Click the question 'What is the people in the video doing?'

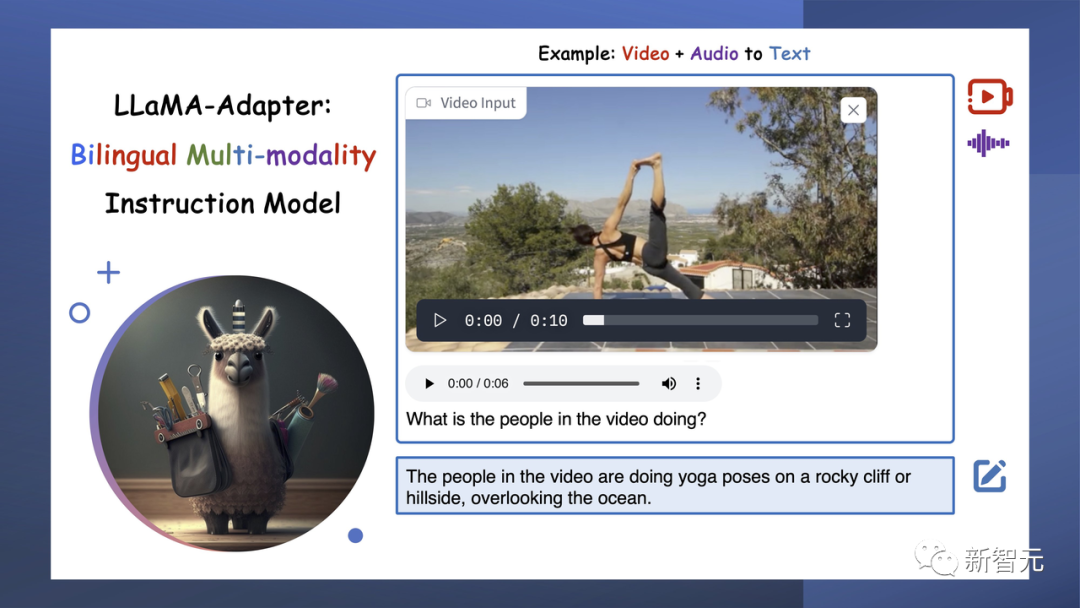point(556,419)
